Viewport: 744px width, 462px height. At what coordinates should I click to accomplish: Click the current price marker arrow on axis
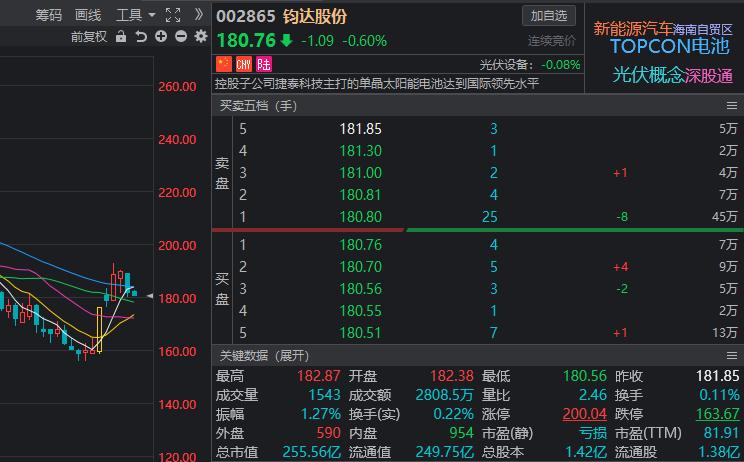coord(150,296)
